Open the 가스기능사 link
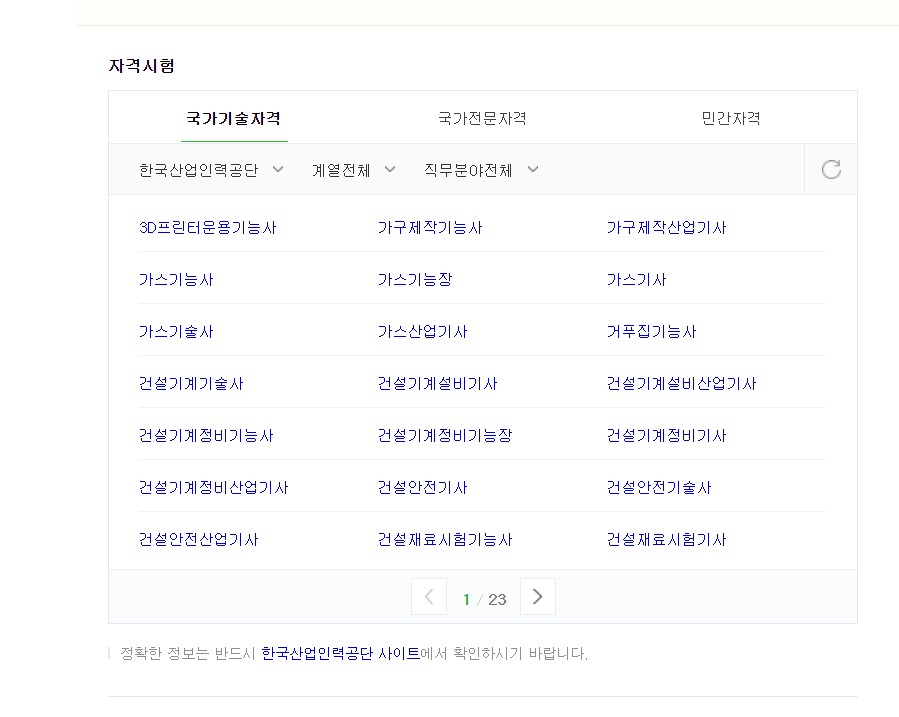 point(176,280)
